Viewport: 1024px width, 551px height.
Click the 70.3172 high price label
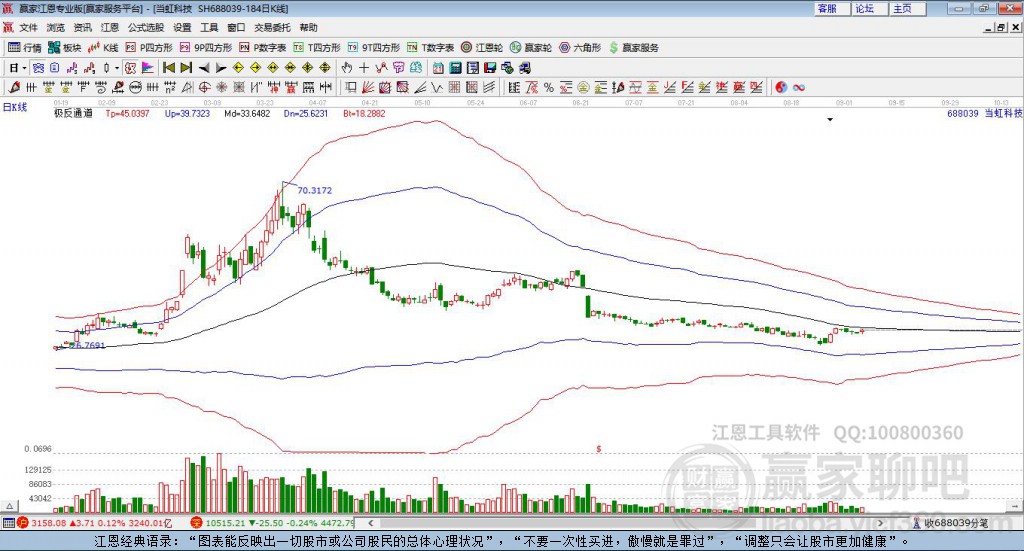(315, 191)
